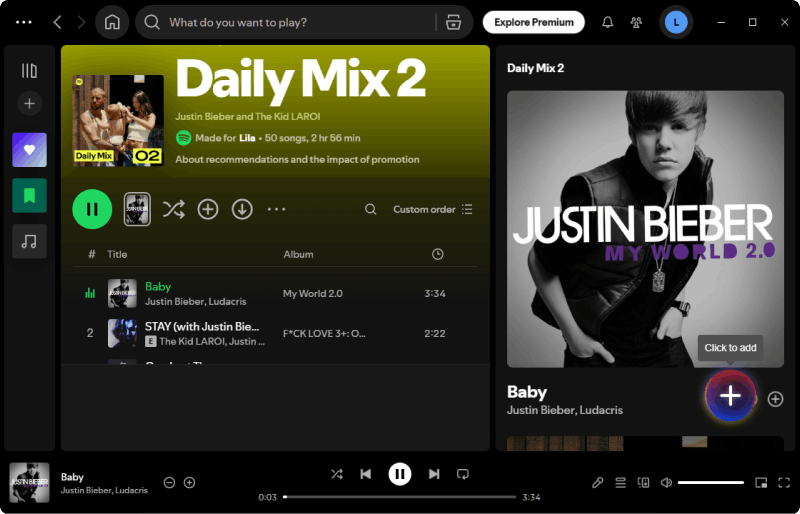Add Baby to Liked Songs in right panel
Screen dimensions: 800x514
(x=775, y=399)
